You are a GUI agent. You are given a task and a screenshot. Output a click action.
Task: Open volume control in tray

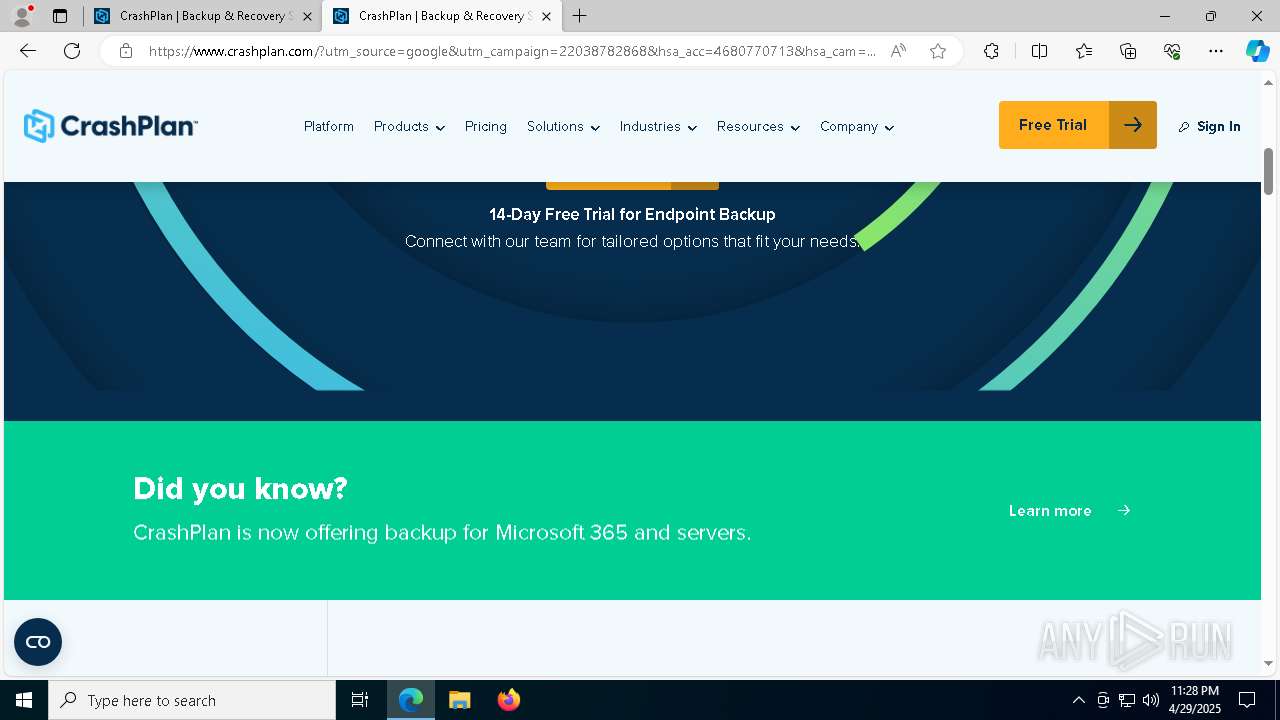pos(1151,700)
